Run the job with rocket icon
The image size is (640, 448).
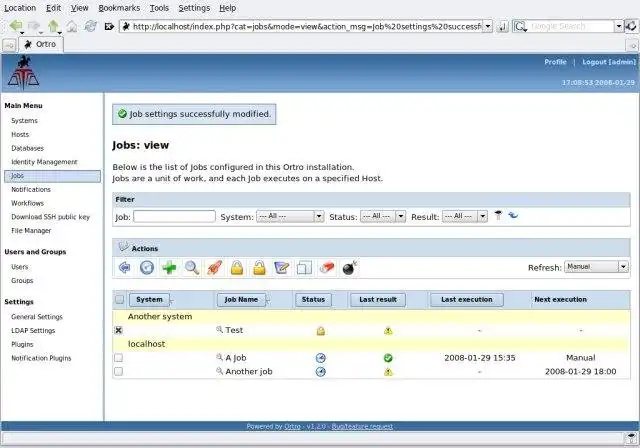click(215, 268)
